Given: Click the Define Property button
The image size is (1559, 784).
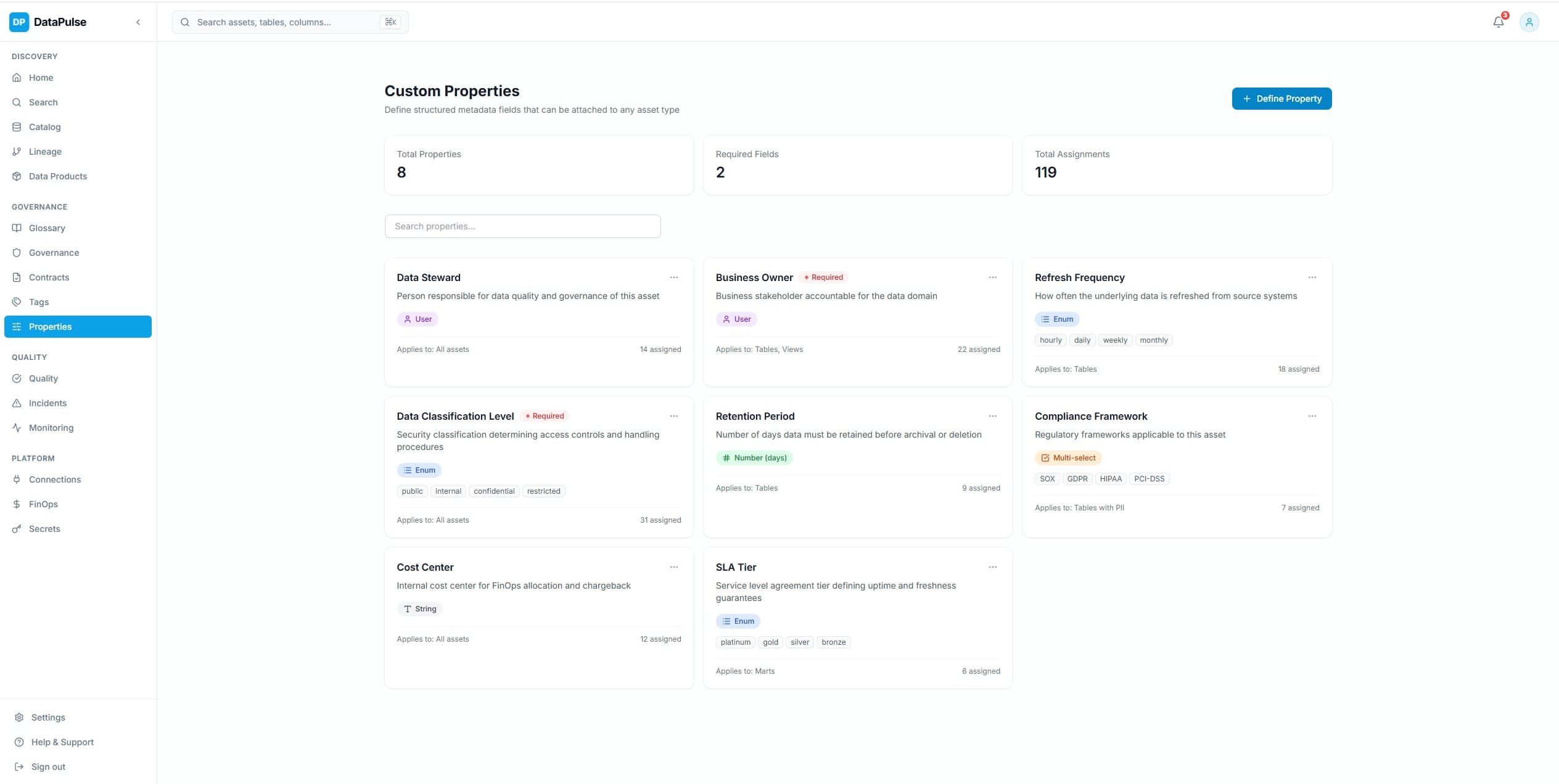Looking at the screenshot, I should [x=1281, y=98].
